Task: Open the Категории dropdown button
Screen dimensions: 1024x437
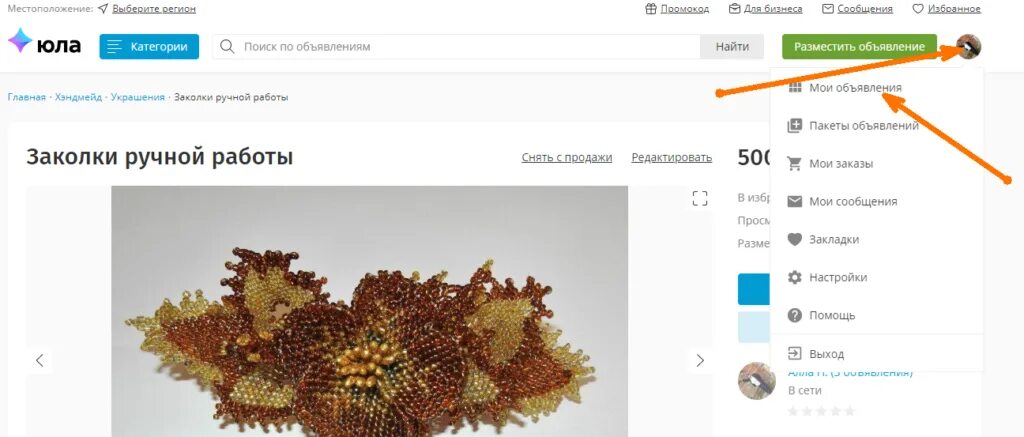Action: point(149,46)
